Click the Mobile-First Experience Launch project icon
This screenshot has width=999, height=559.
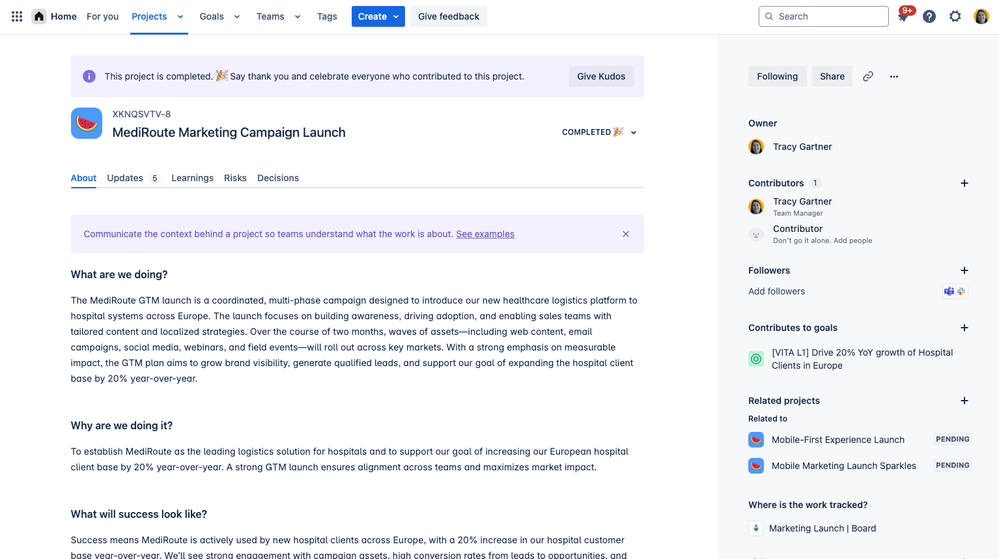(x=756, y=440)
